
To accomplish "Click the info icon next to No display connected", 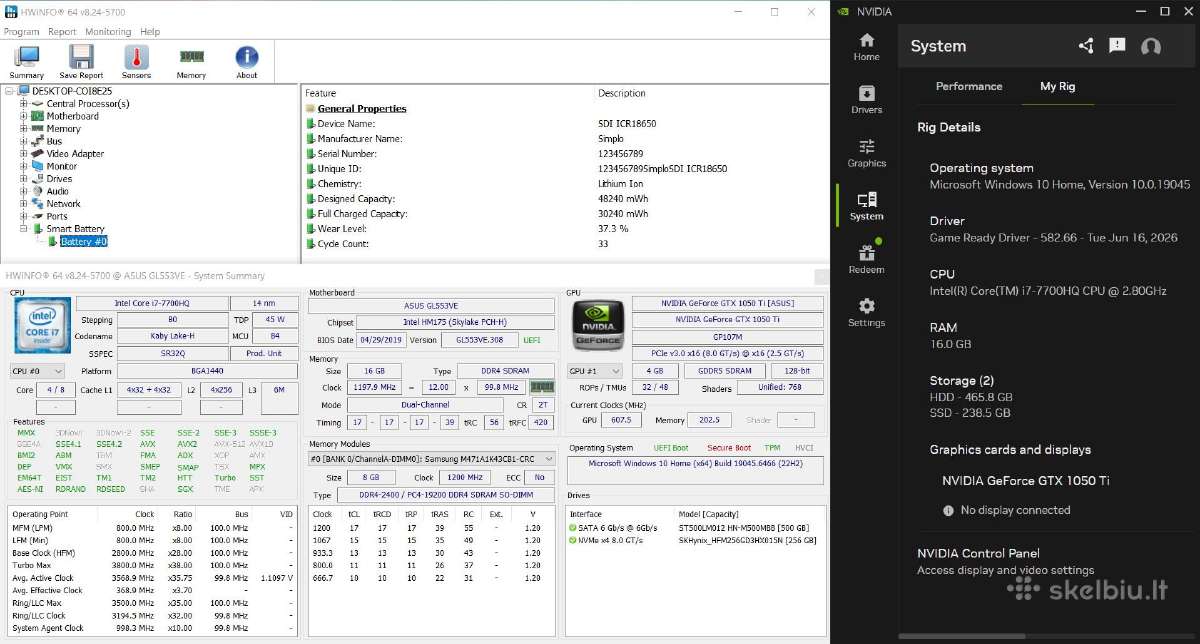I will coord(948,510).
